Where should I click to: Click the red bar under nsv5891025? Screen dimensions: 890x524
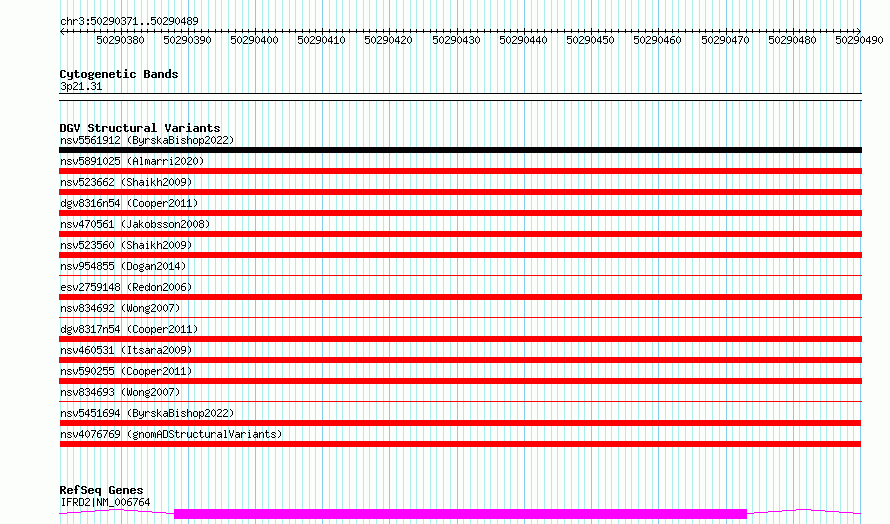coord(460,171)
